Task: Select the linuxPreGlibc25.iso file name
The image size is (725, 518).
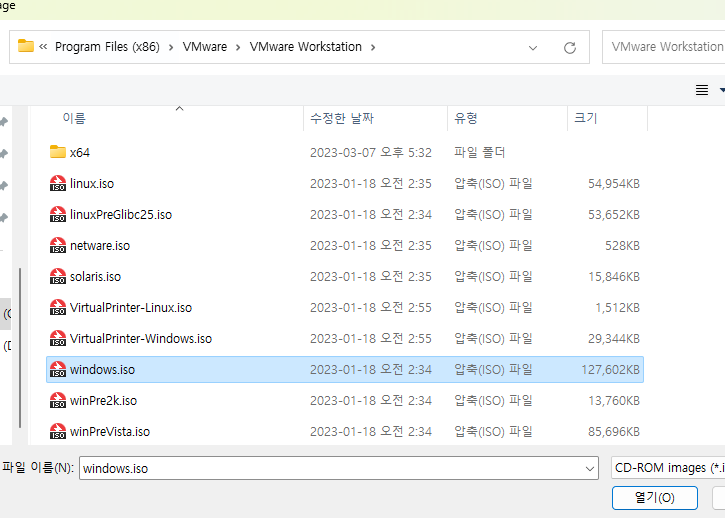Action: click(121, 215)
